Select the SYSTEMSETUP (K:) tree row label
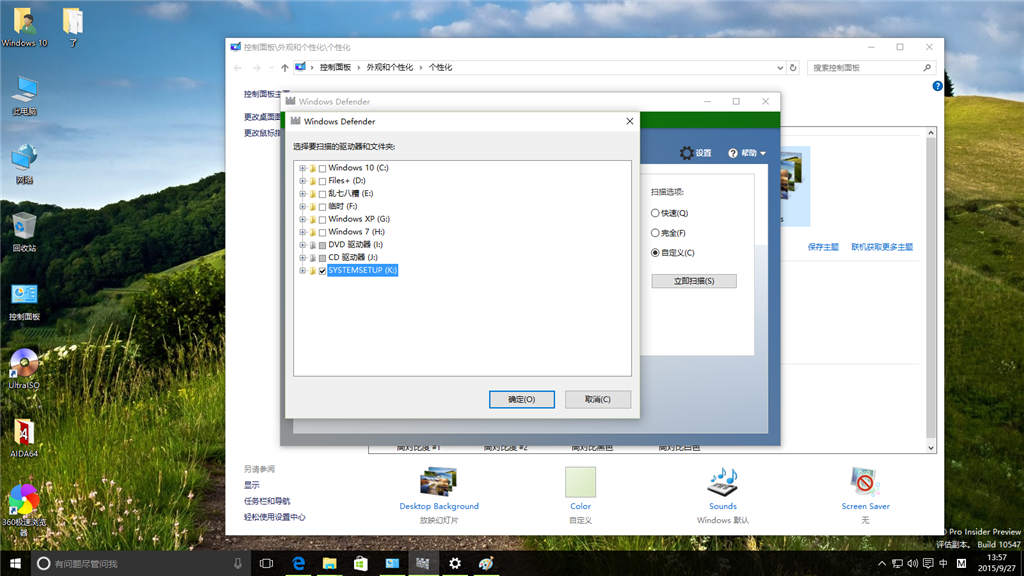Screen dimensions: 1024x576 362,270
